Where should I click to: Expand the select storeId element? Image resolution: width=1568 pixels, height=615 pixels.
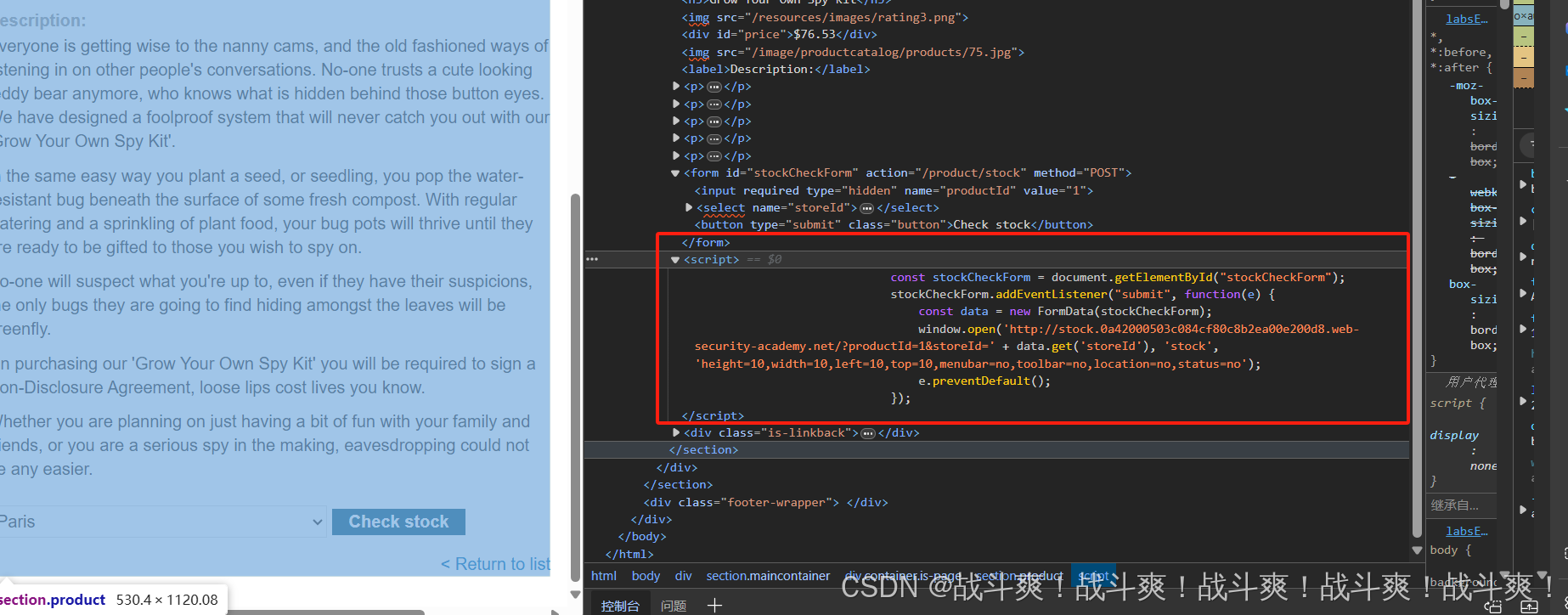pyautogui.click(x=689, y=207)
